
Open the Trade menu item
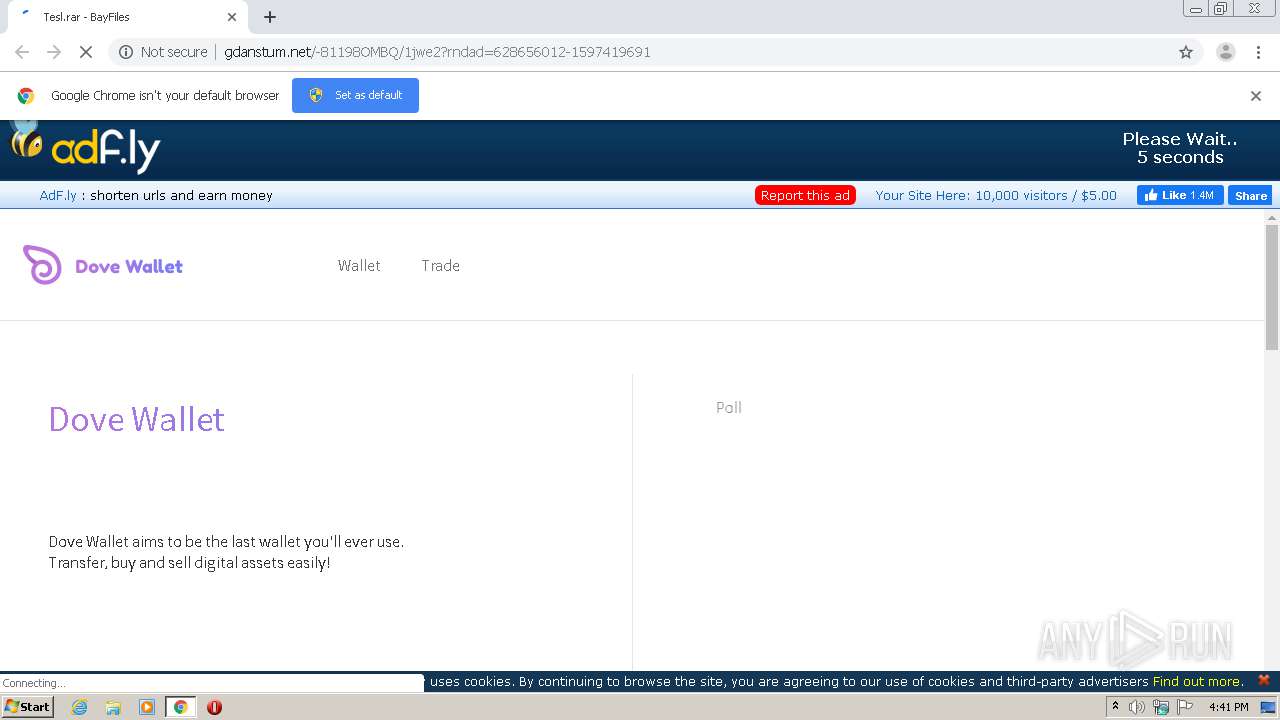point(441,265)
